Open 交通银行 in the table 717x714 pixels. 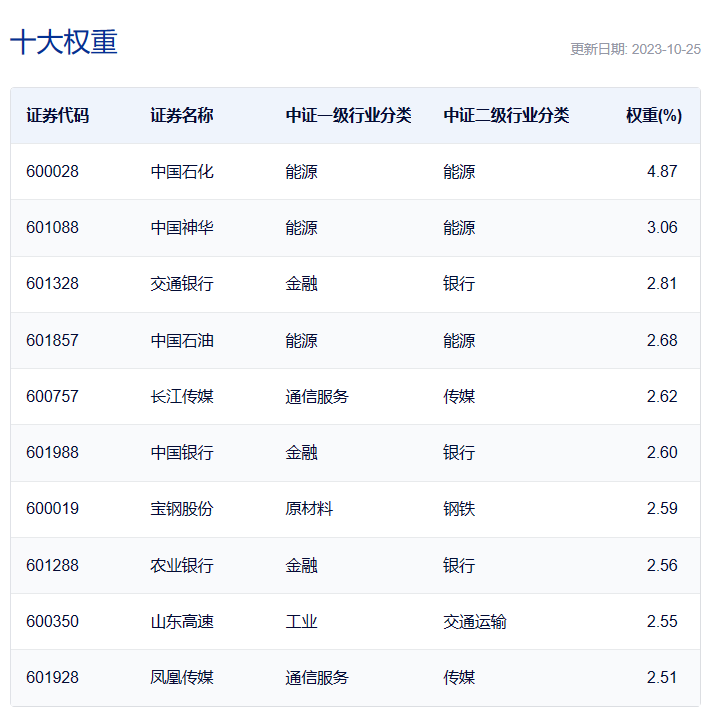tap(182, 284)
